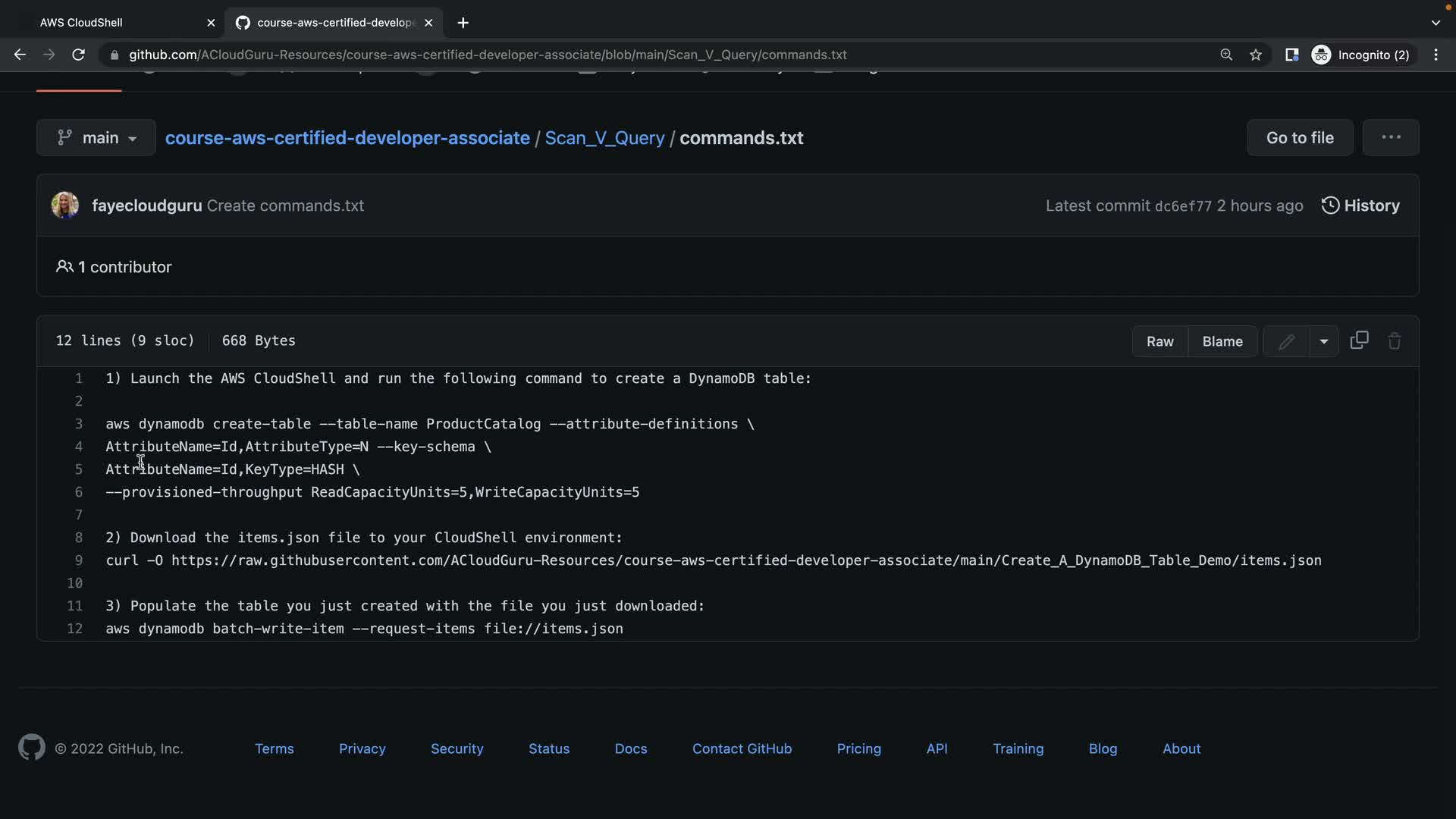
Task: Click fayecloudguru avatar thumbnail
Action: [x=65, y=206]
